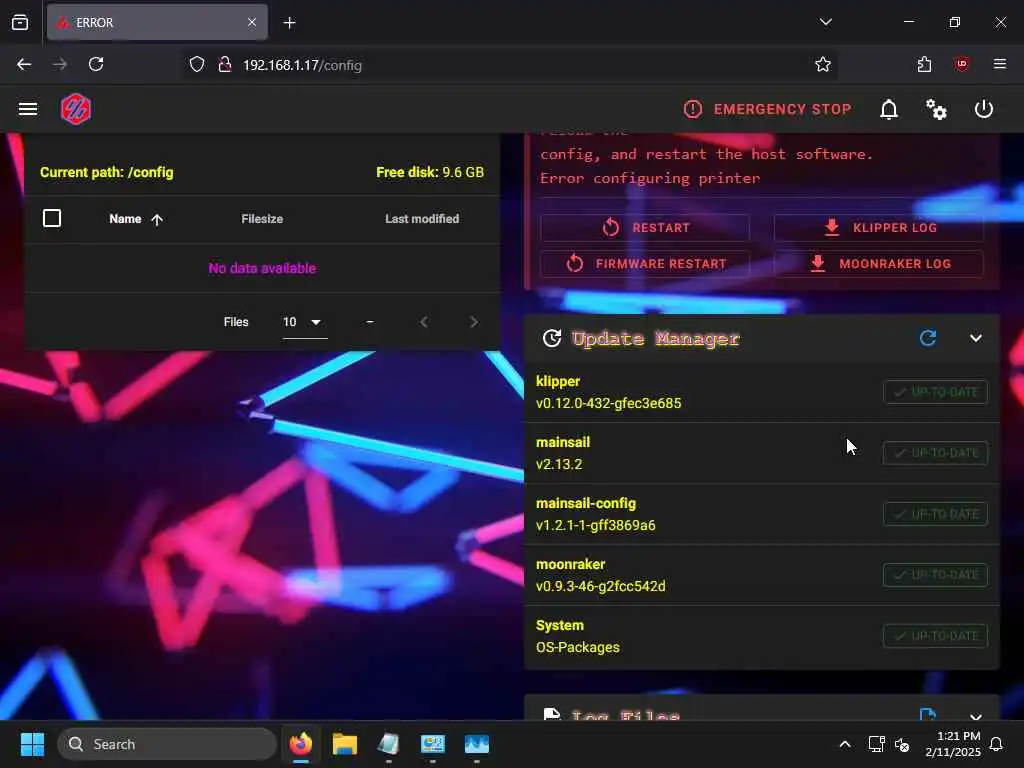The image size is (1024, 768).
Task: Trigger the Emergency Stop button
Action: (x=767, y=109)
